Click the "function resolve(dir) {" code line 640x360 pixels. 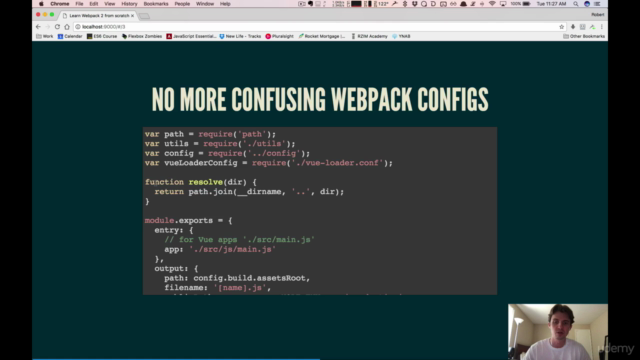pos(200,182)
